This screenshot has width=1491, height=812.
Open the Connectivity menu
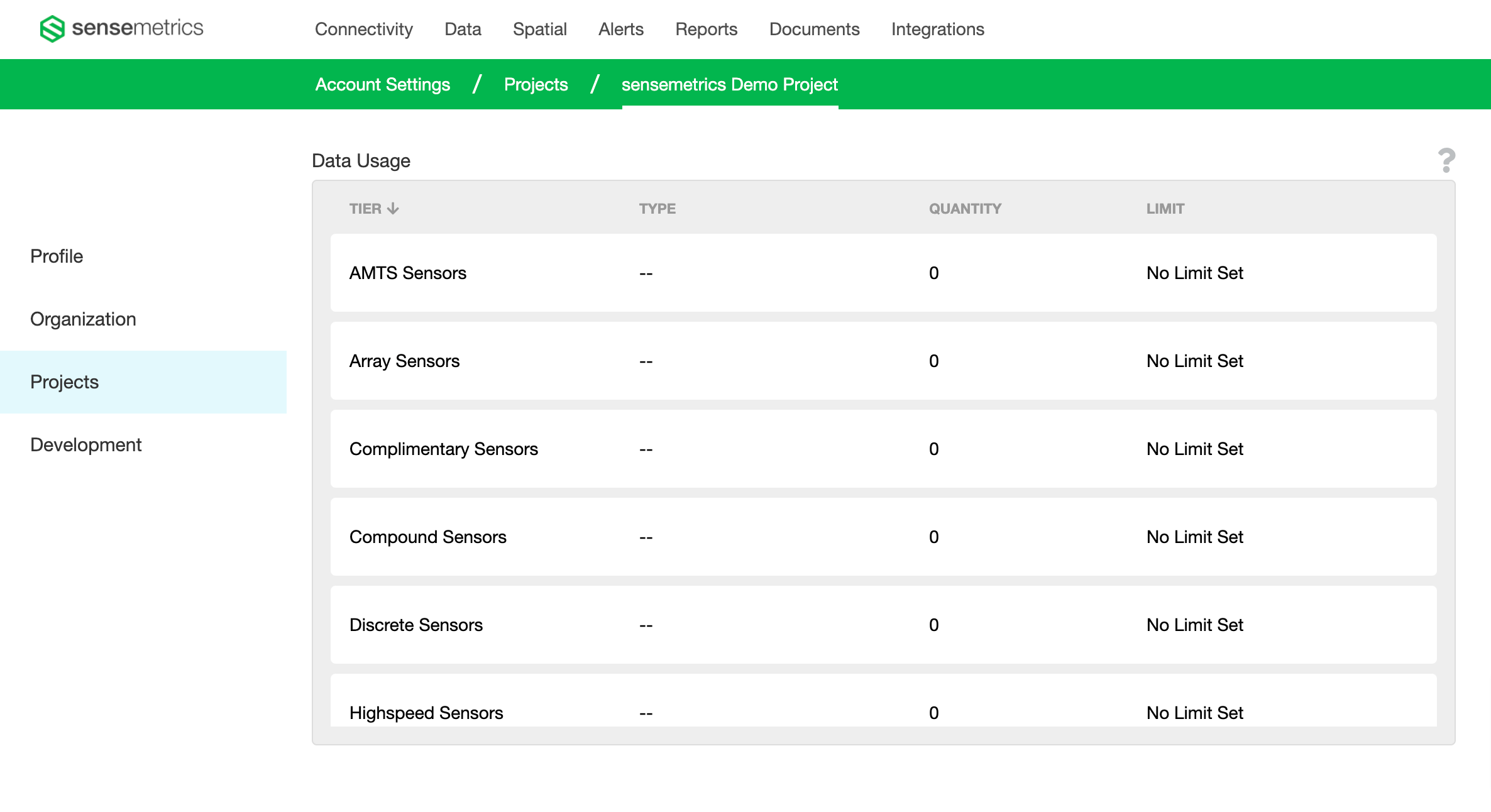pyautogui.click(x=364, y=29)
